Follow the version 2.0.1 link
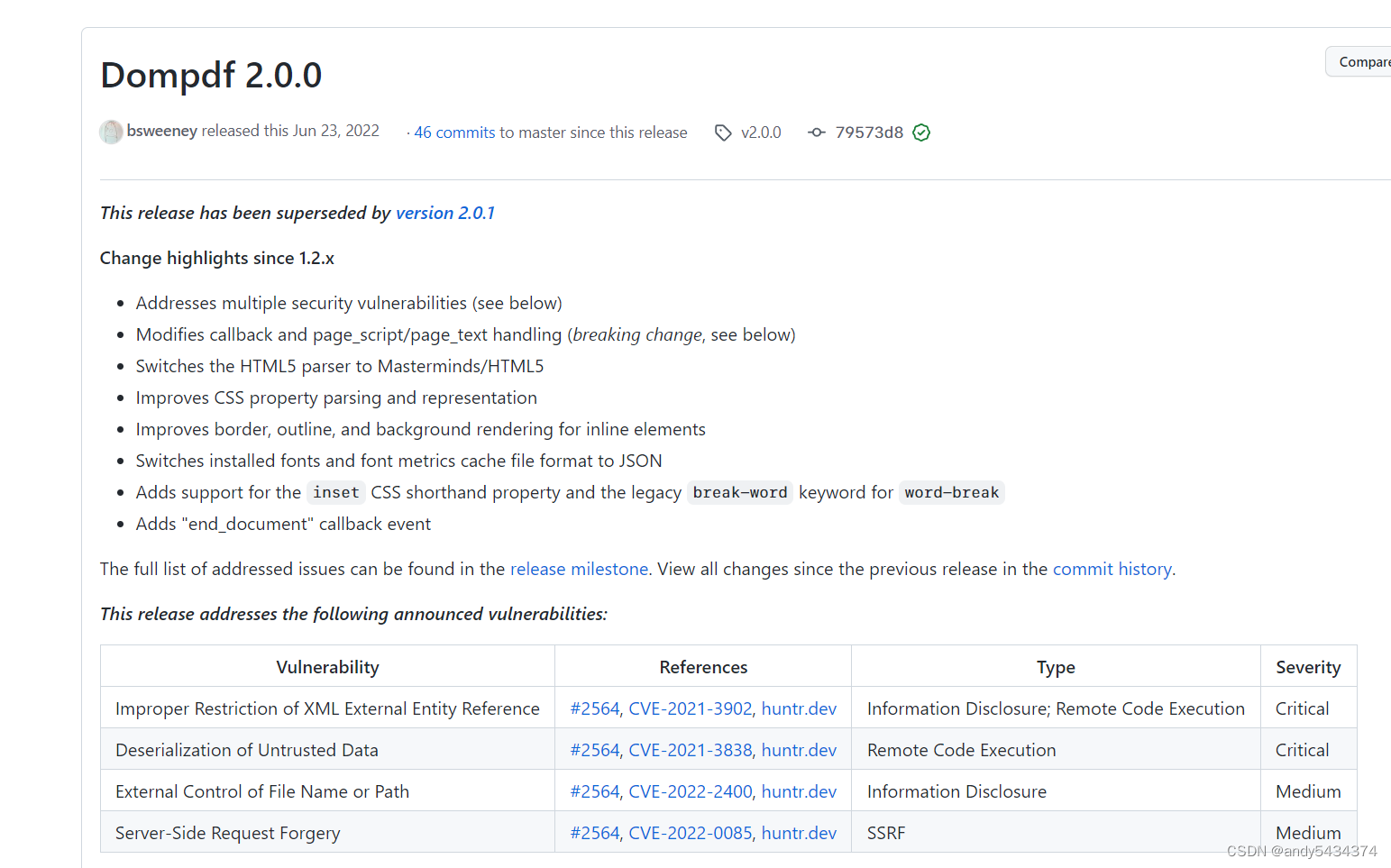The width and height of the screenshot is (1391, 868). tap(445, 213)
